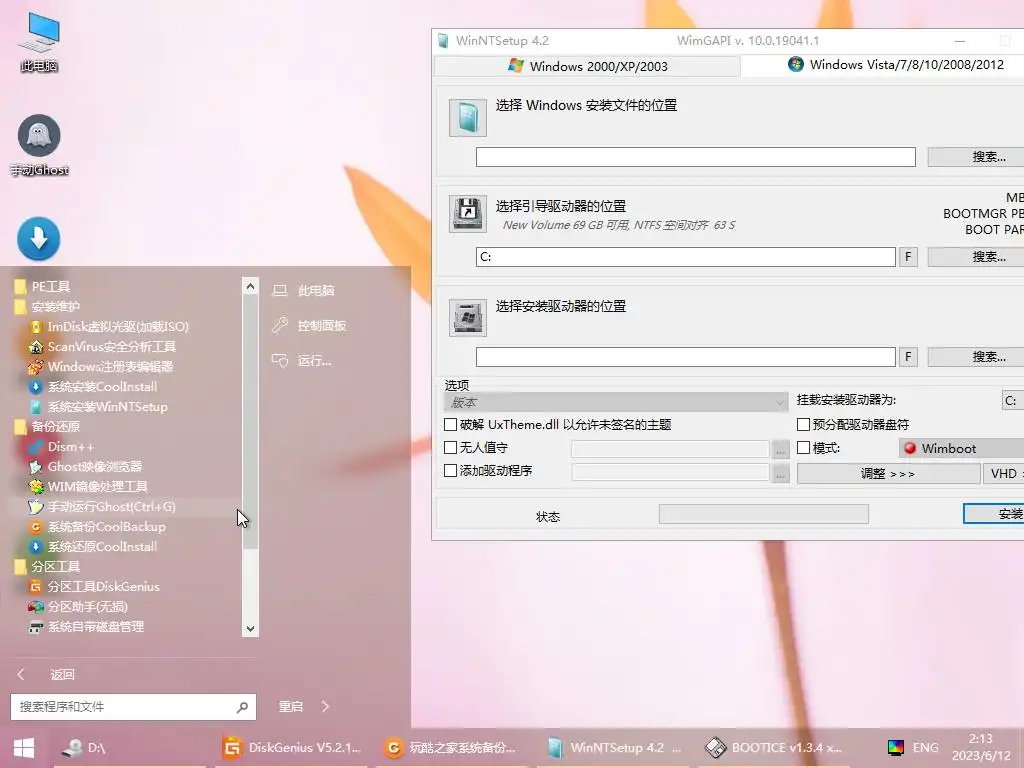
Task: Click F button beside install drive field
Action: (x=908, y=357)
